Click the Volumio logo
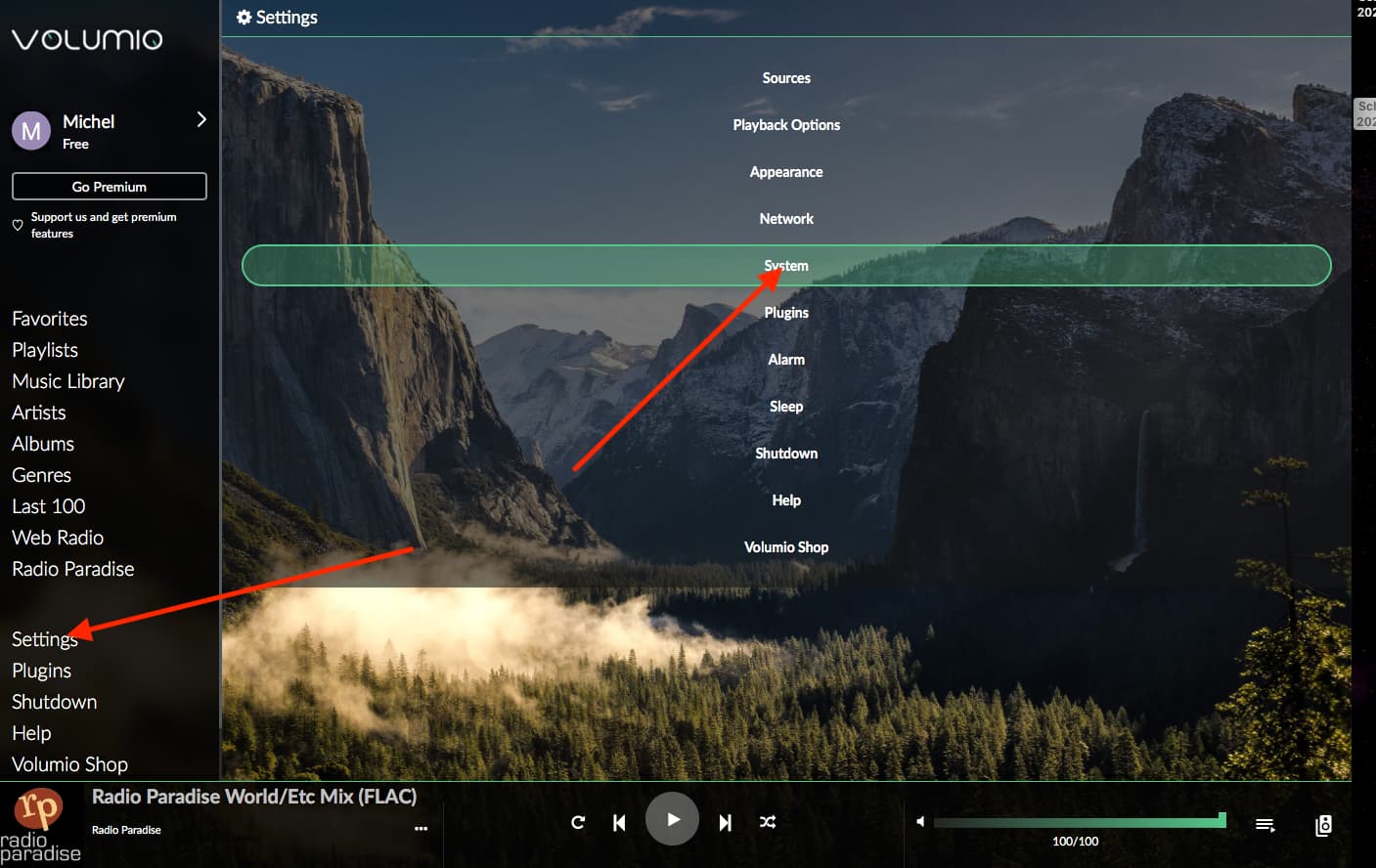The height and width of the screenshot is (868, 1376). coord(87,39)
